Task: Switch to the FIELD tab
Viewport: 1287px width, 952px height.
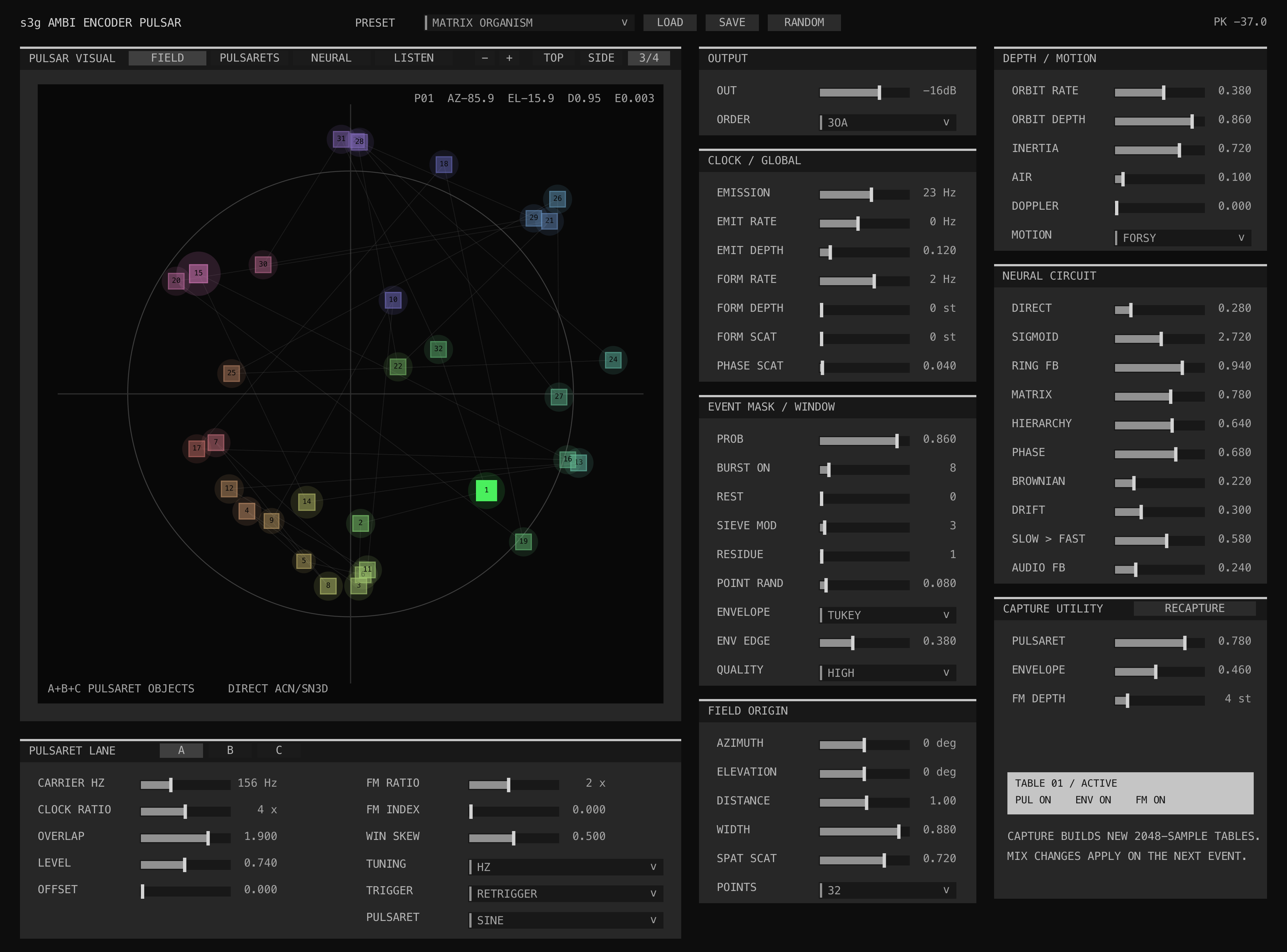Action: 167,58
